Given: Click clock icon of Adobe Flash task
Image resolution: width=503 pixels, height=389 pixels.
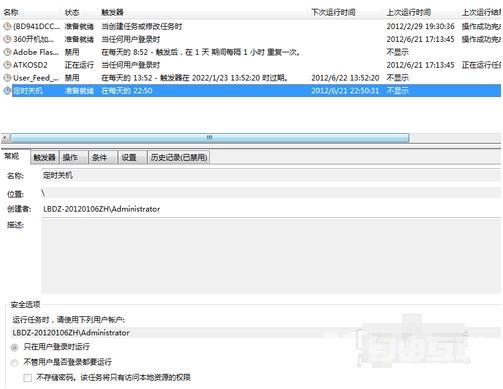Looking at the screenshot, I should click(7, 52).
